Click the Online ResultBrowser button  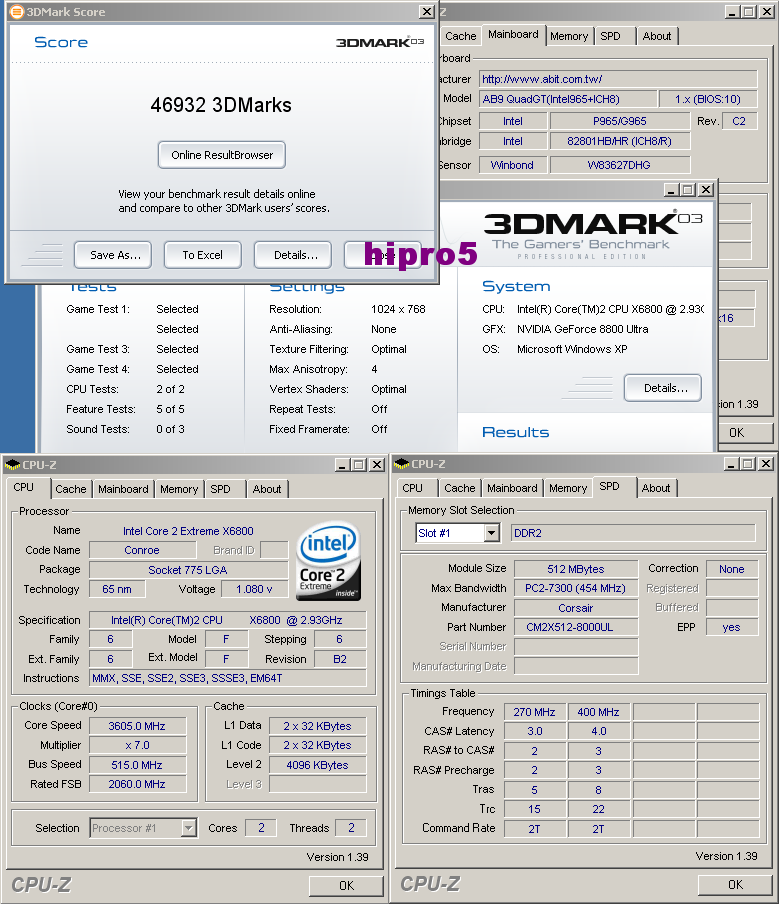coord(222,155)
